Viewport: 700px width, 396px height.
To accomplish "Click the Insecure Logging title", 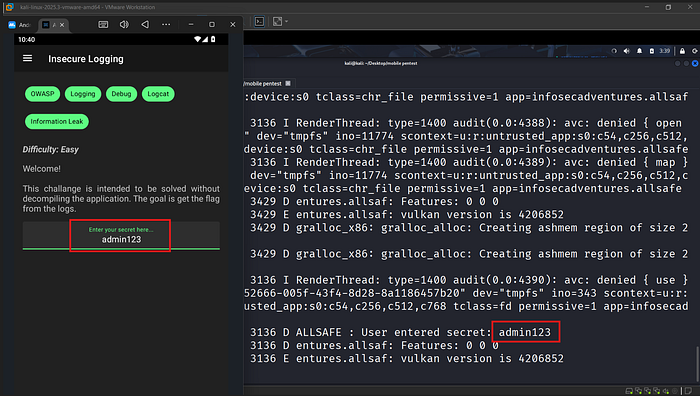I will coord(86,59).
